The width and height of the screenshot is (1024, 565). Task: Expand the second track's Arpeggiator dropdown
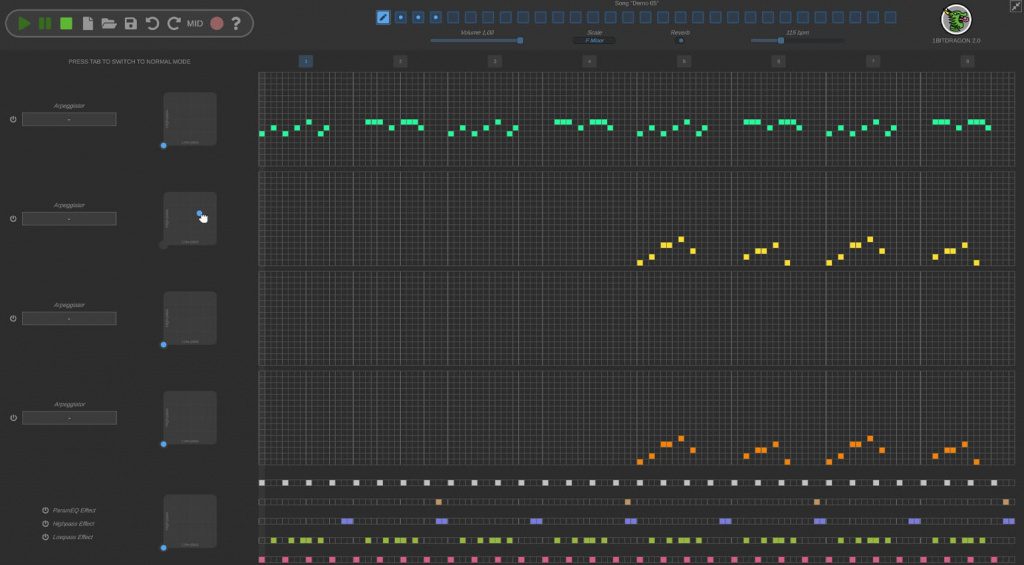[x=69, y=219]
